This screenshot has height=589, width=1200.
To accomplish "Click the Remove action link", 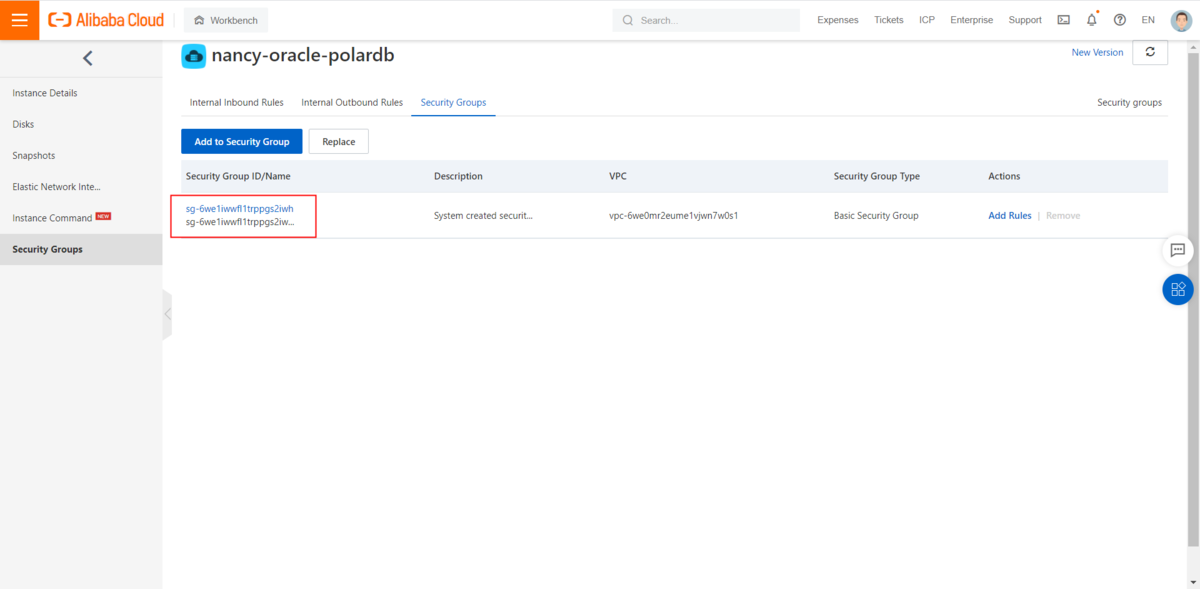I will click(x=1063, y=215).
